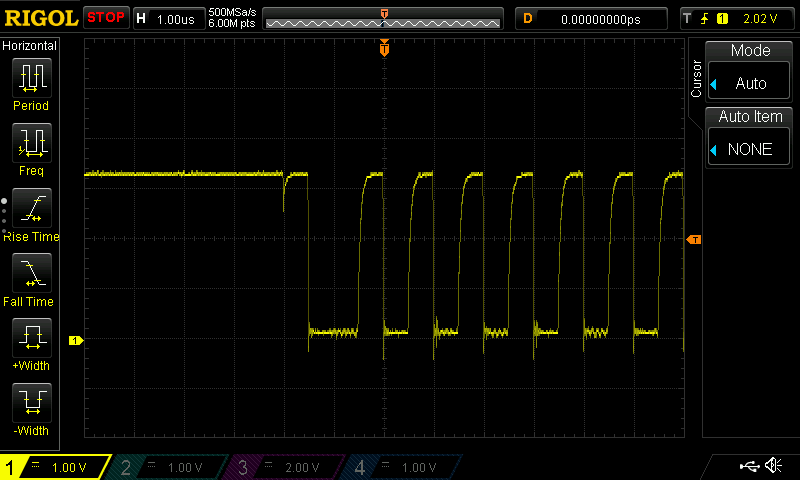Click the speaker sound icon
The height and width of the screenshot is (480, 800).
click(x=774, y=466)
